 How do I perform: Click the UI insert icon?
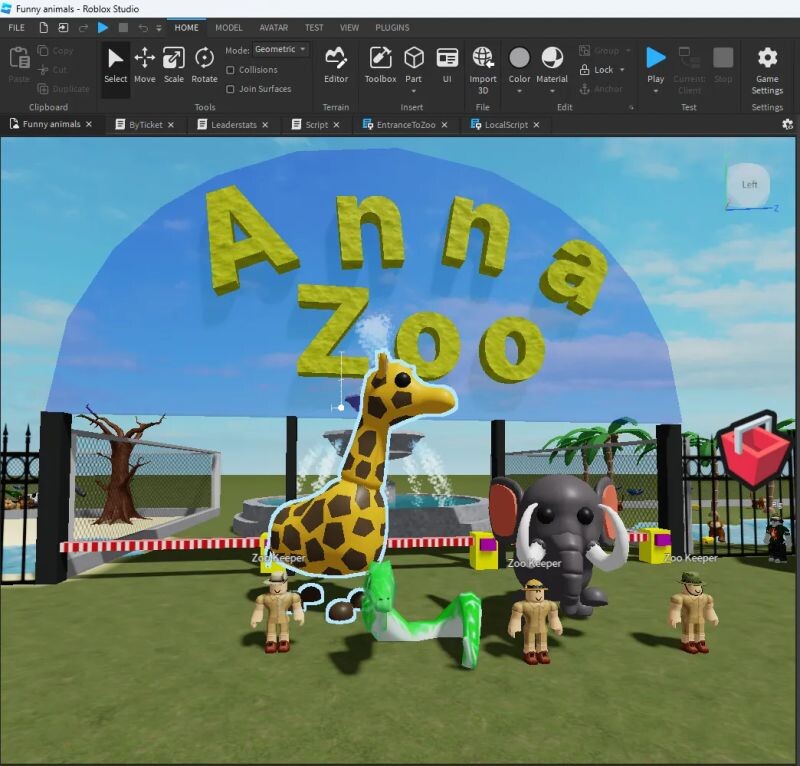pyautogui.click(x=447, y=64)
